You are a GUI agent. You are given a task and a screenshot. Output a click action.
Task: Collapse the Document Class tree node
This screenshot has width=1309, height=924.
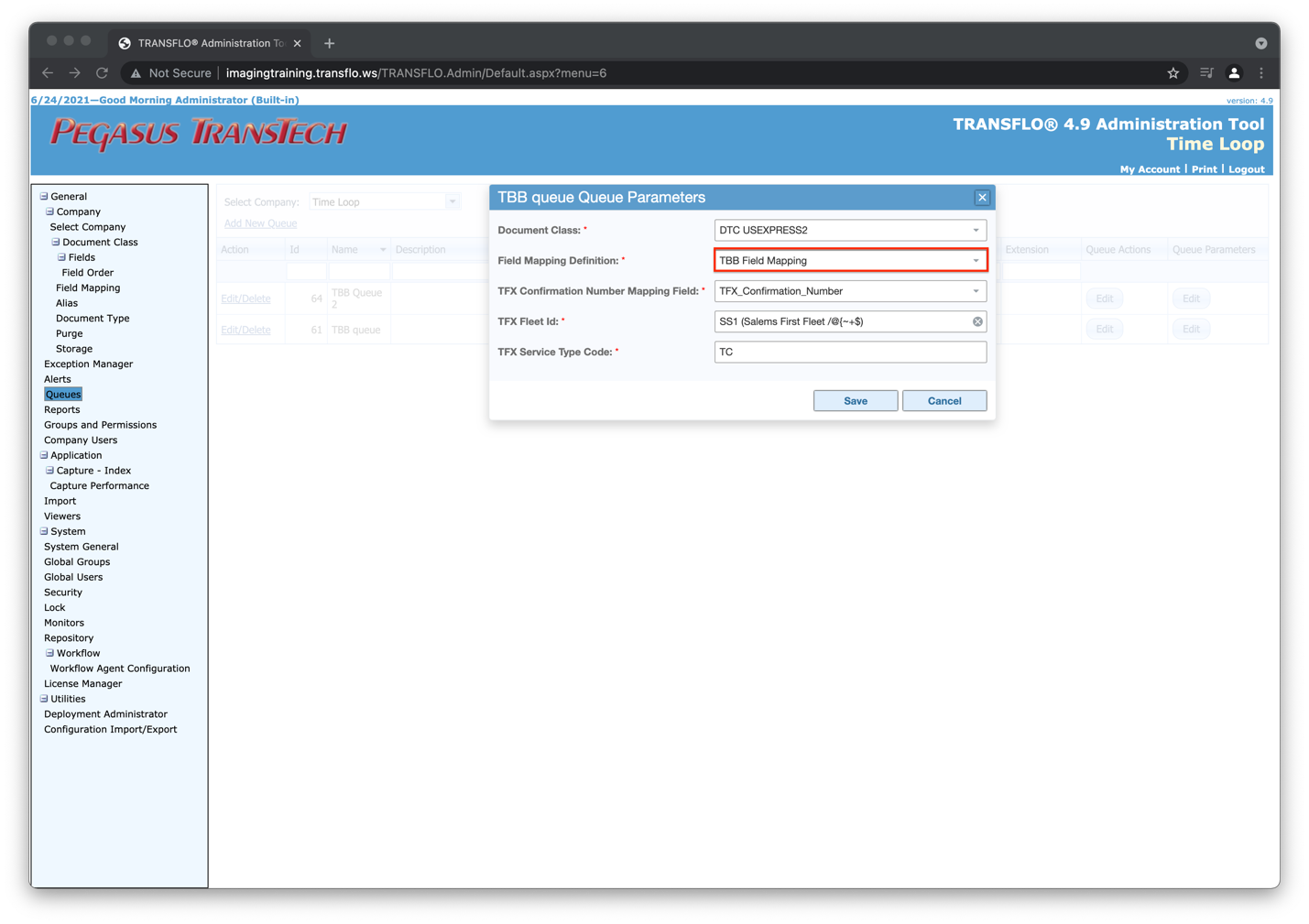tap(55, 242)
